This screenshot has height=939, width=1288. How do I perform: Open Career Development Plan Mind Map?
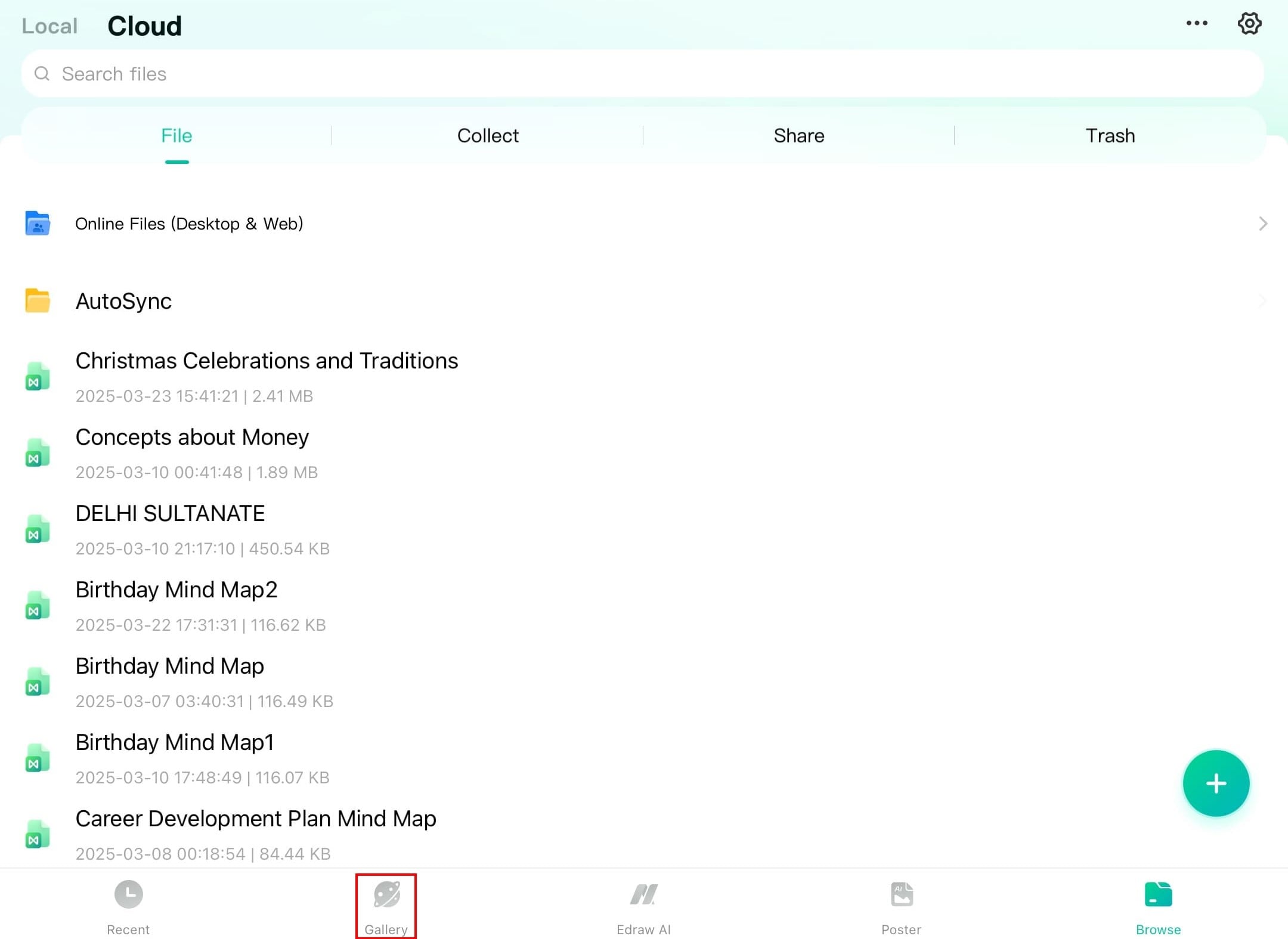click(x=256, y=819)
